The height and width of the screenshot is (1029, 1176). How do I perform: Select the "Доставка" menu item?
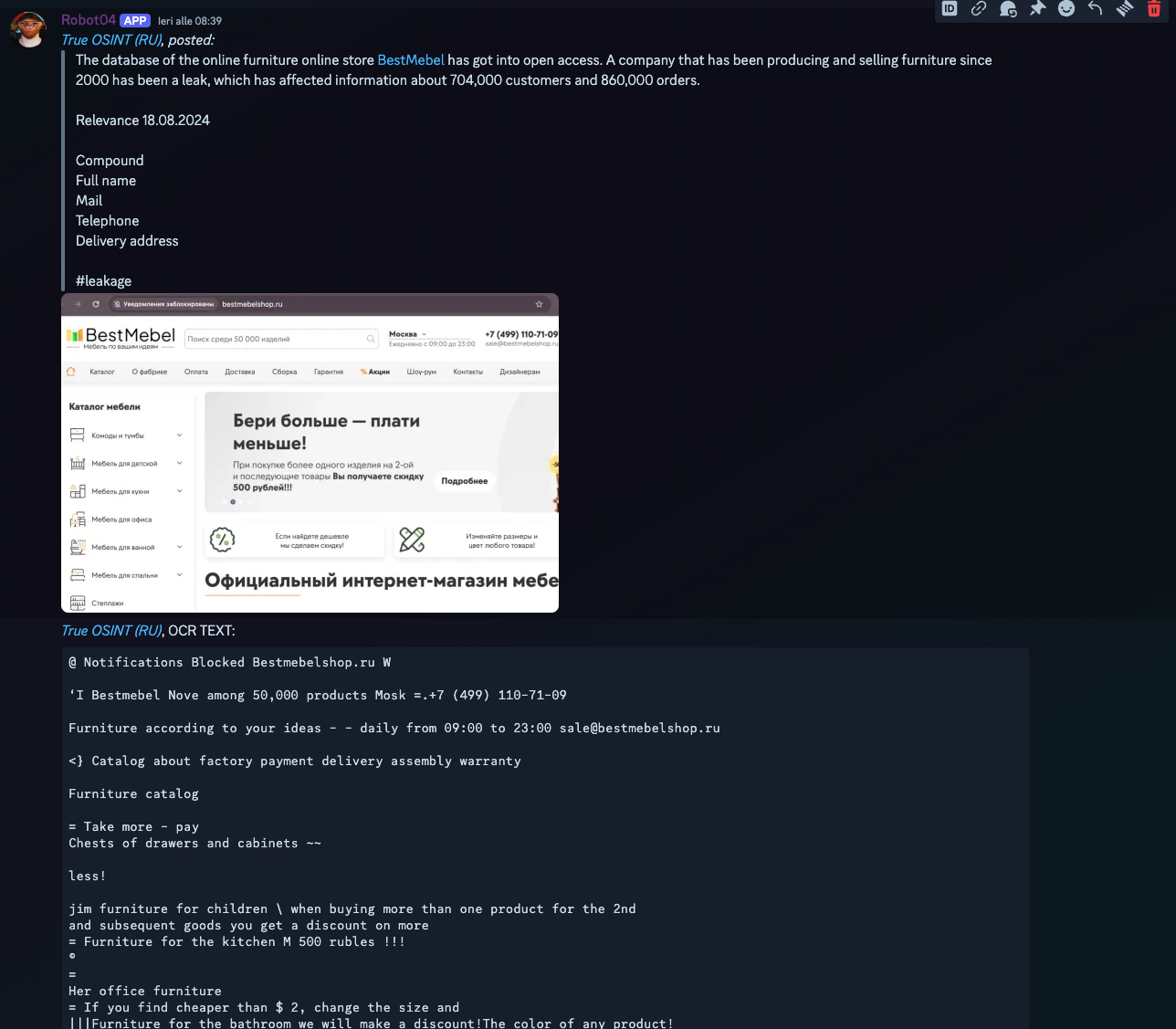point(240,372)
